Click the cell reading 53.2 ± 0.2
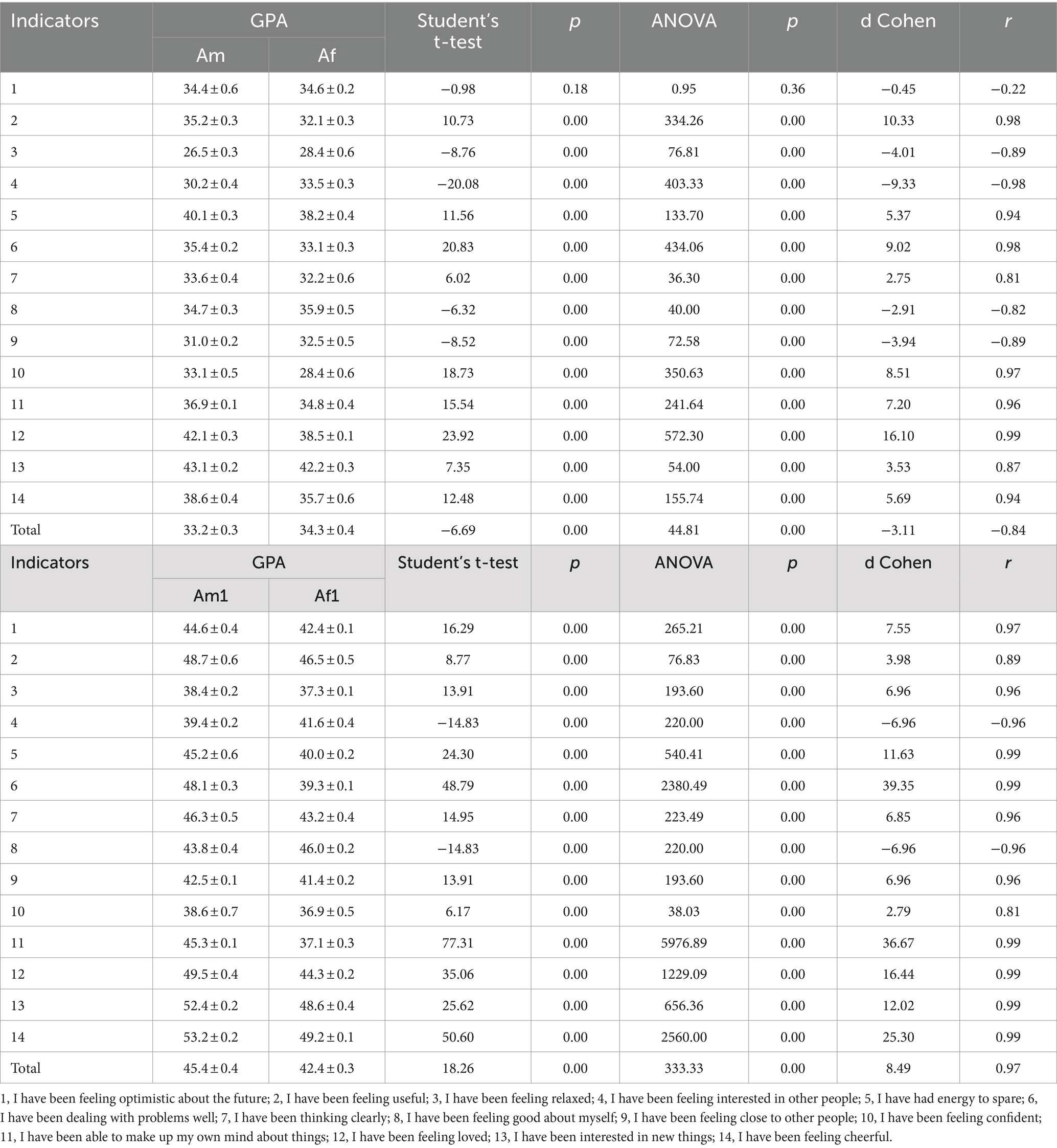This screenshot has height=1148, width=1057. pyautogui.click(x=211, y=1037)
